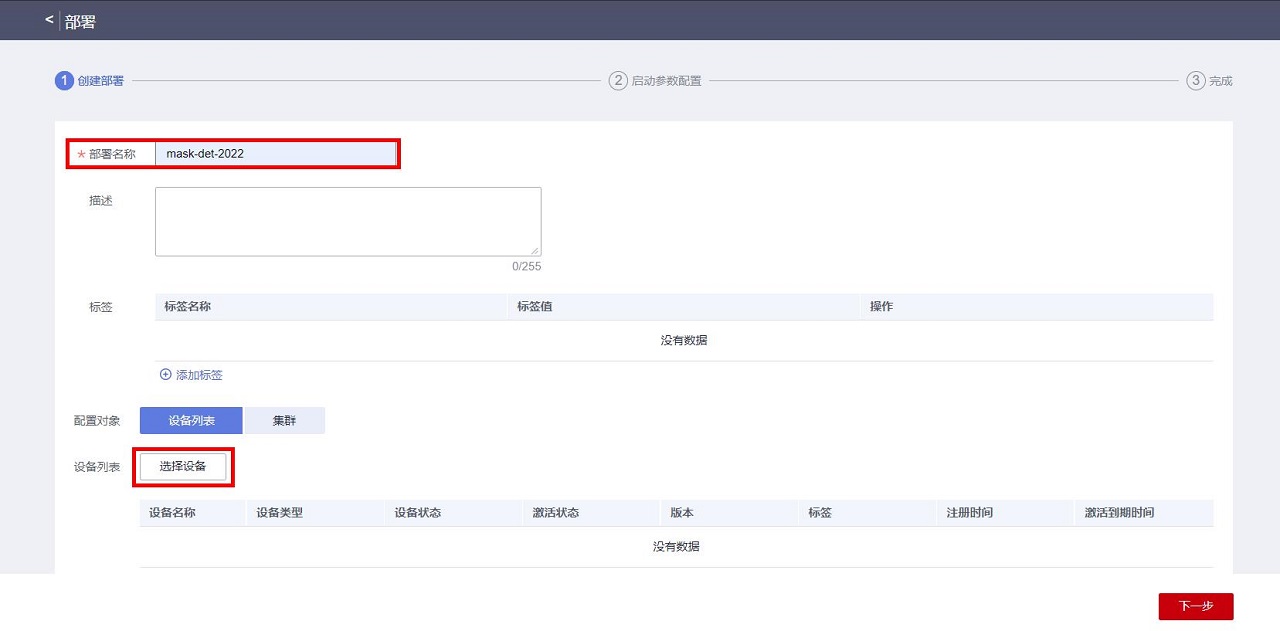Click the 设备状态 column header
1280x631 pixels.
(x=417, y=513)
